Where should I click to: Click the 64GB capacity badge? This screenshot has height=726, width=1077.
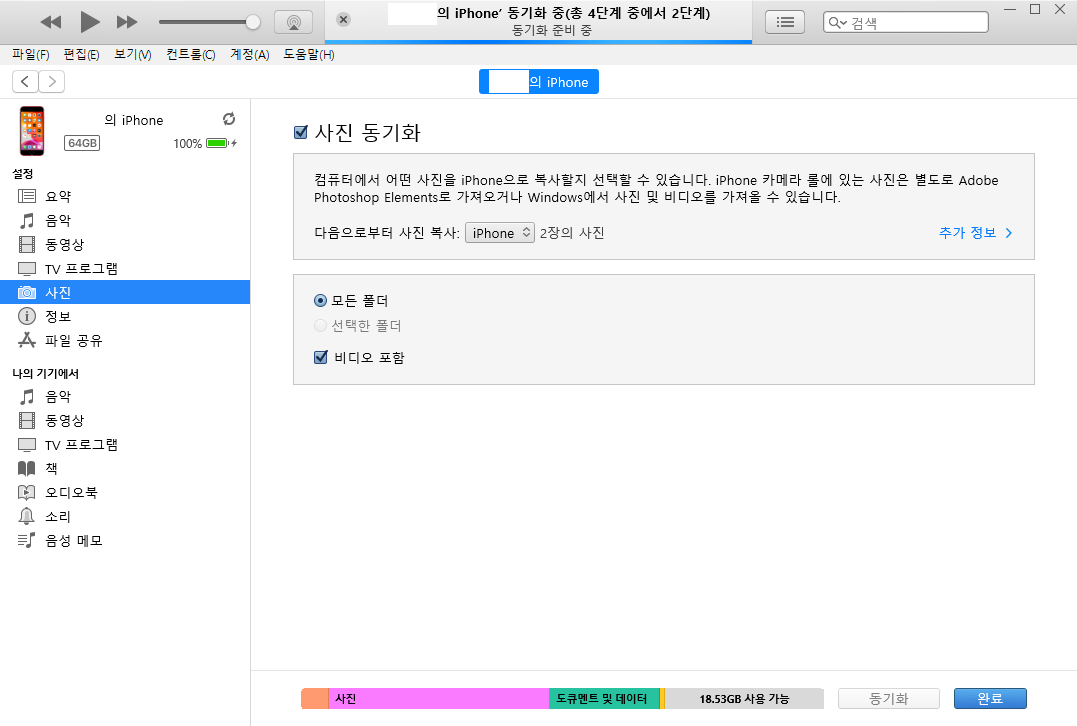(x=82, y=143)
